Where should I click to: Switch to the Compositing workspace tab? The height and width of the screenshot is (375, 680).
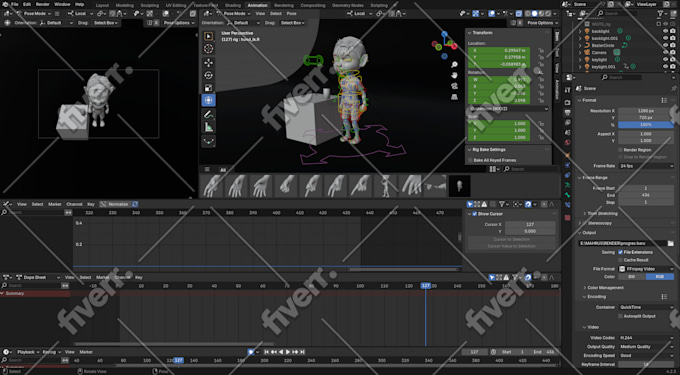click(x=313, y=5)
